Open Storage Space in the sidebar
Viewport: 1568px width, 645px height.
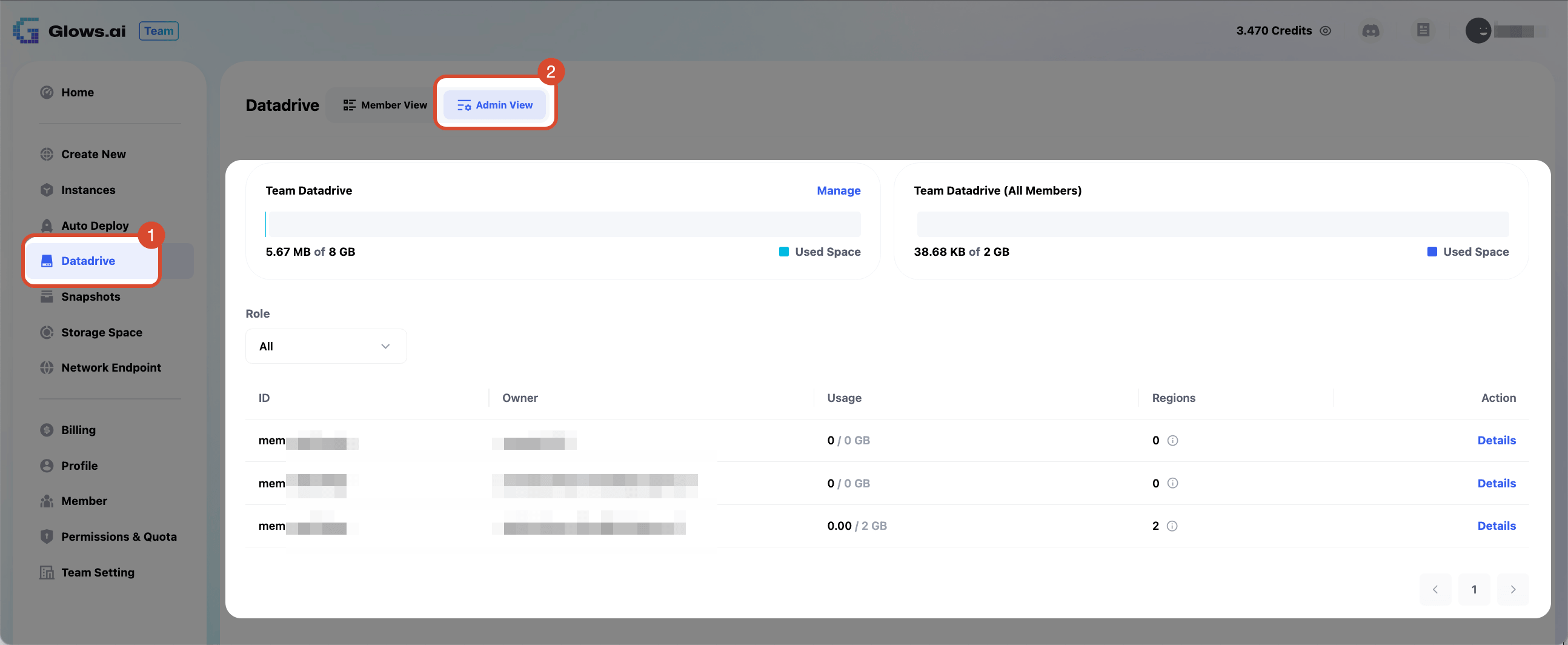102,332
